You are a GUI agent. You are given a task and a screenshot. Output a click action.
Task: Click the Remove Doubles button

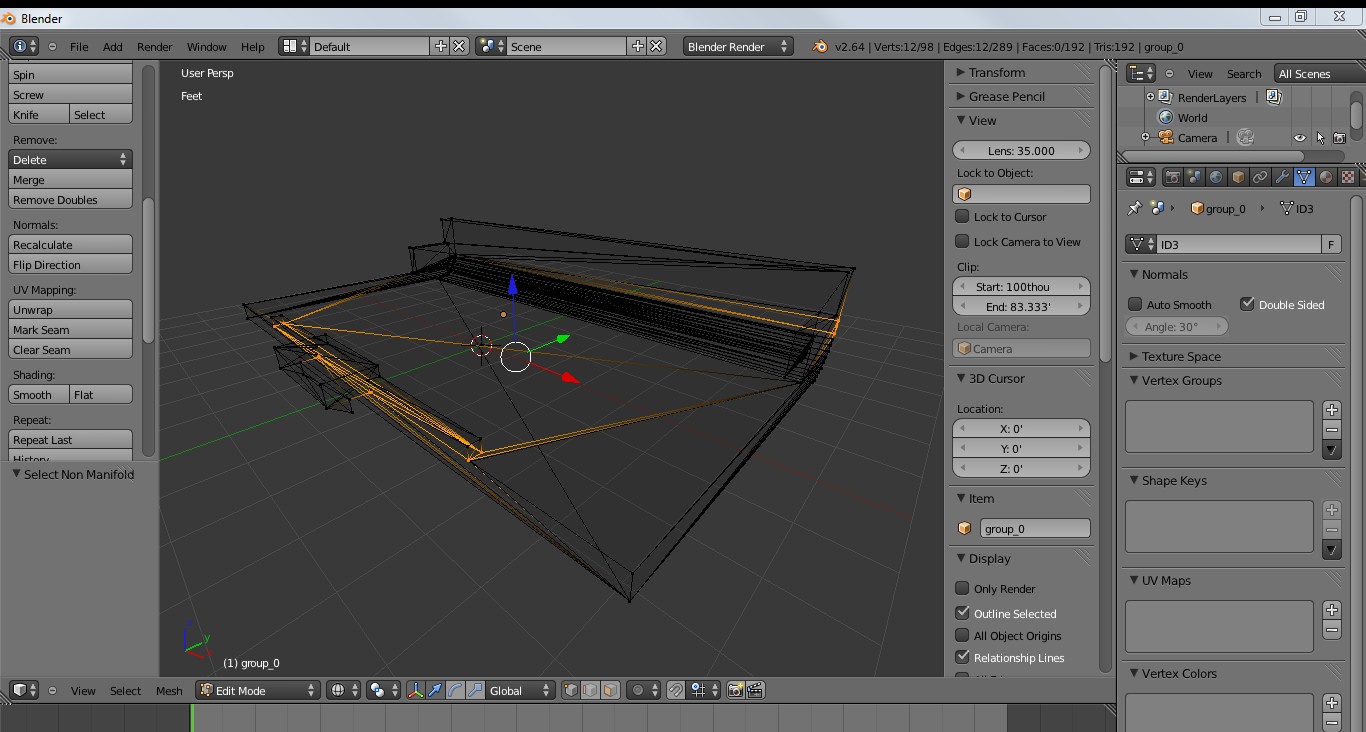click(x=71, y=199)
